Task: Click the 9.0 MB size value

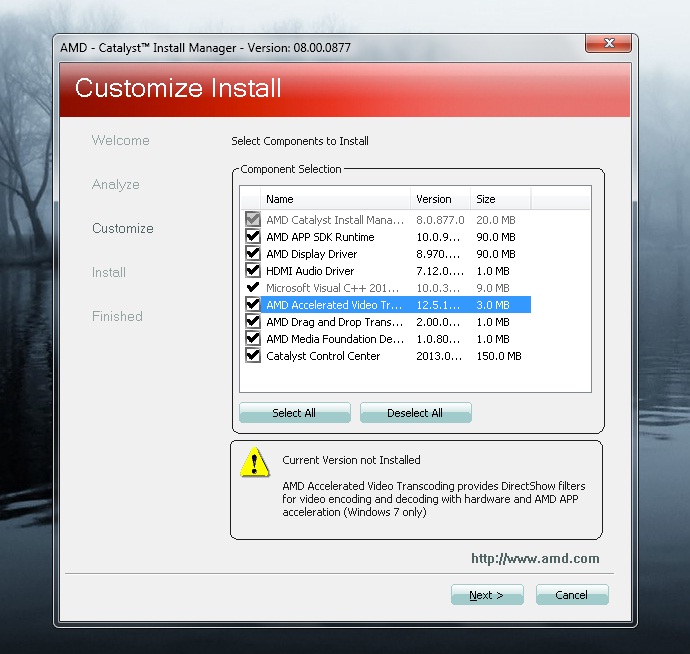Action: 493,288
